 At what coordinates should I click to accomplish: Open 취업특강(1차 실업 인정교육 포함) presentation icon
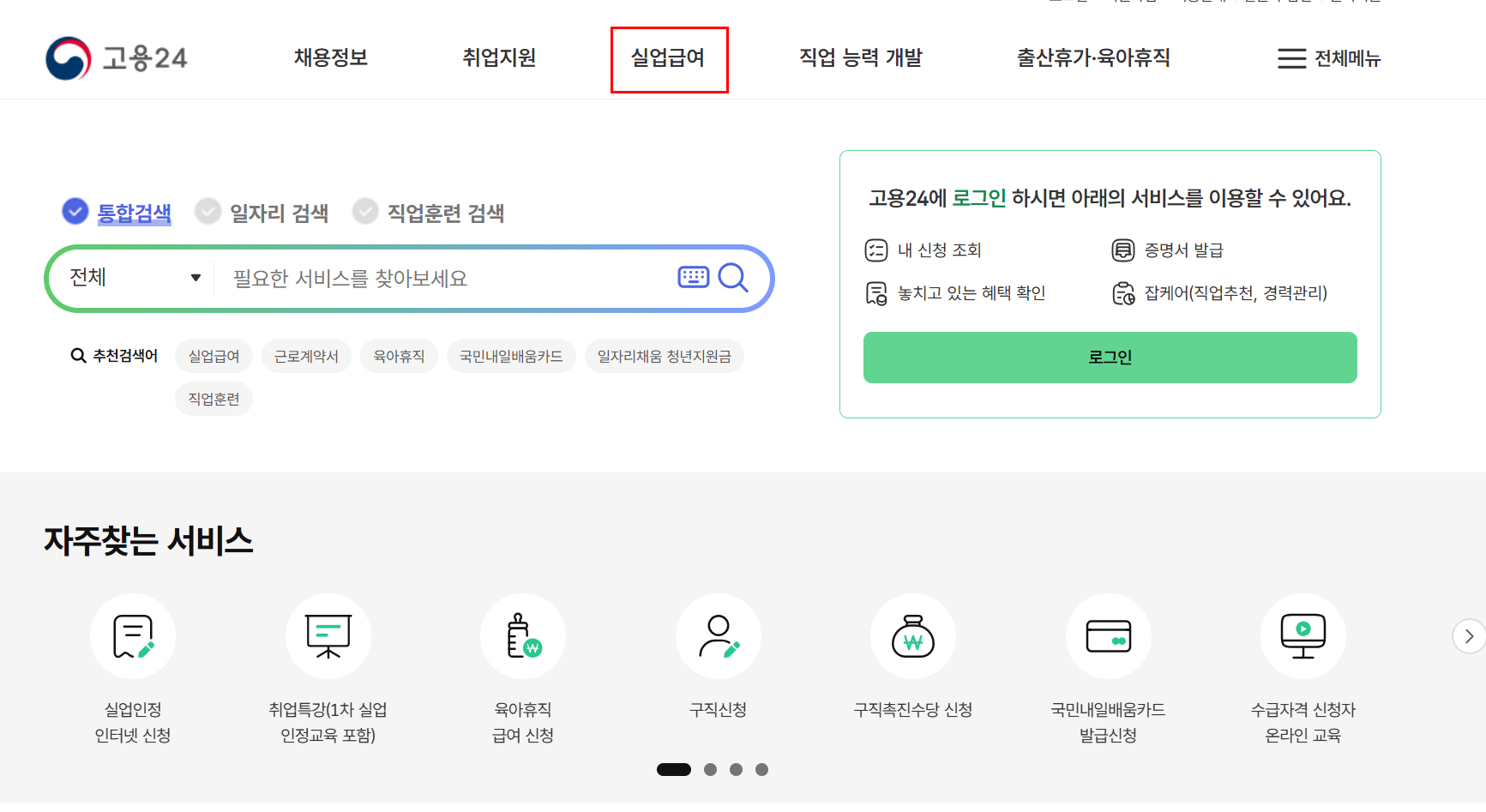(328, 636)
